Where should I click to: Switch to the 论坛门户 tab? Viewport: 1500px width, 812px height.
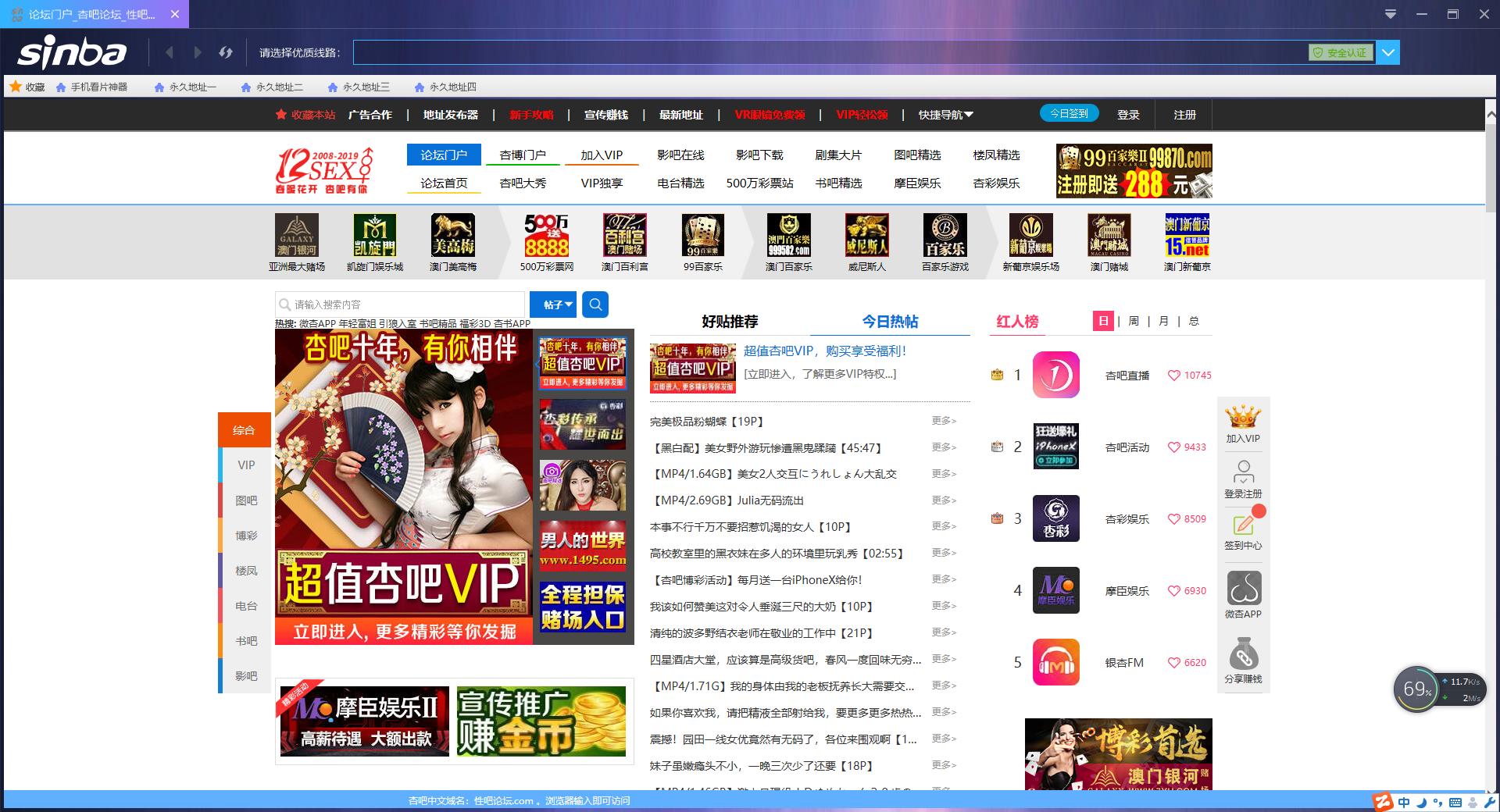(444, 155)
